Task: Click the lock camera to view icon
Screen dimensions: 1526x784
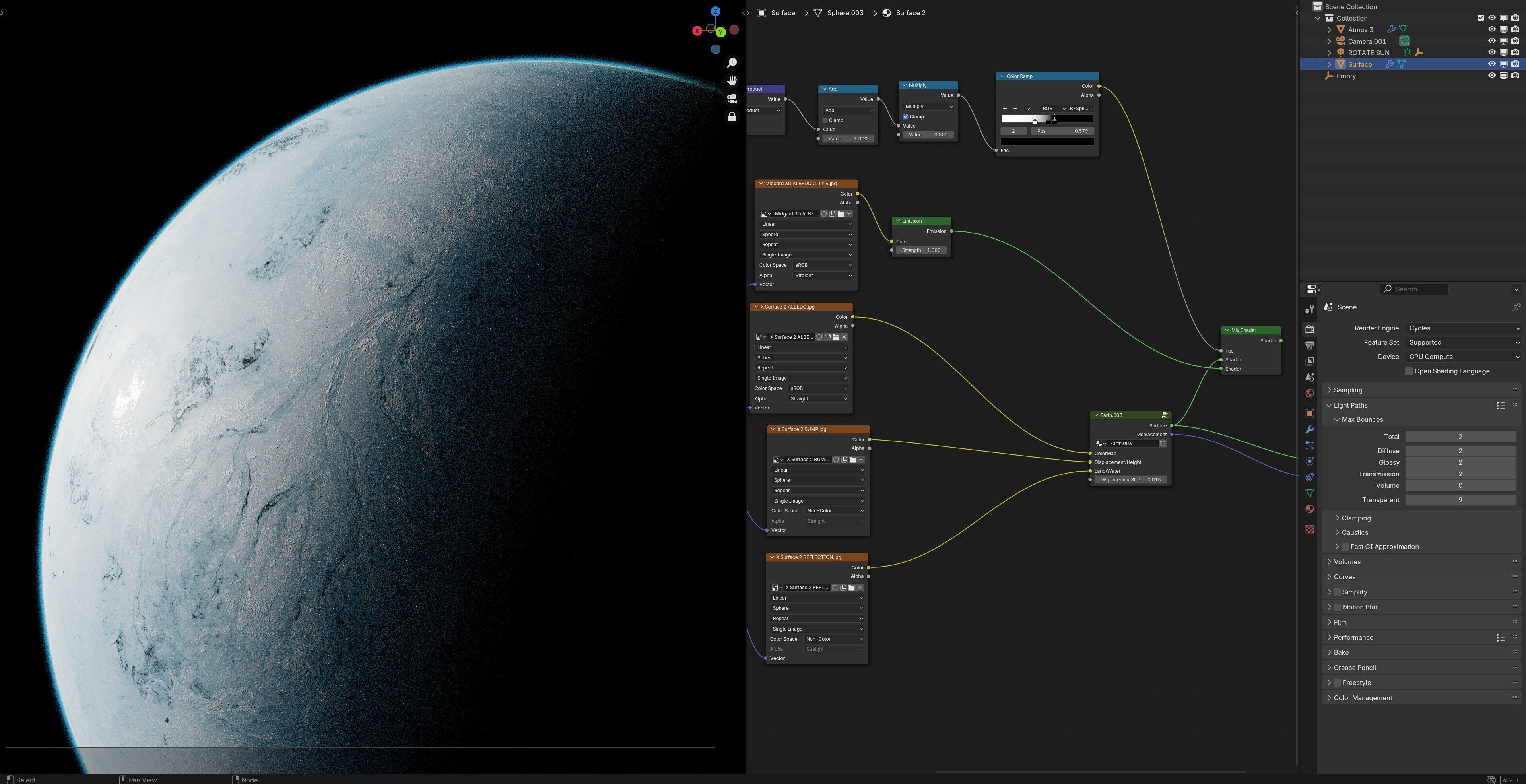Action: [732, 117]
